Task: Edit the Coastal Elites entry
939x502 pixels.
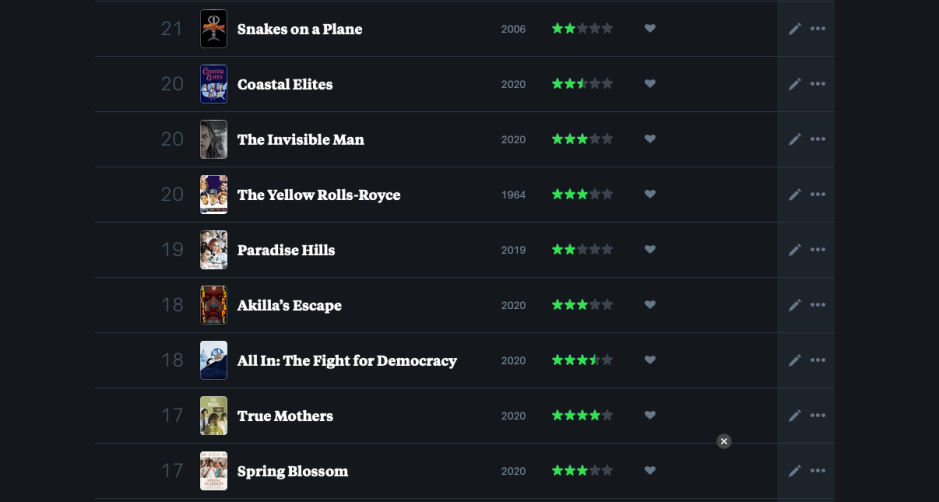Action: pos(795,84)
